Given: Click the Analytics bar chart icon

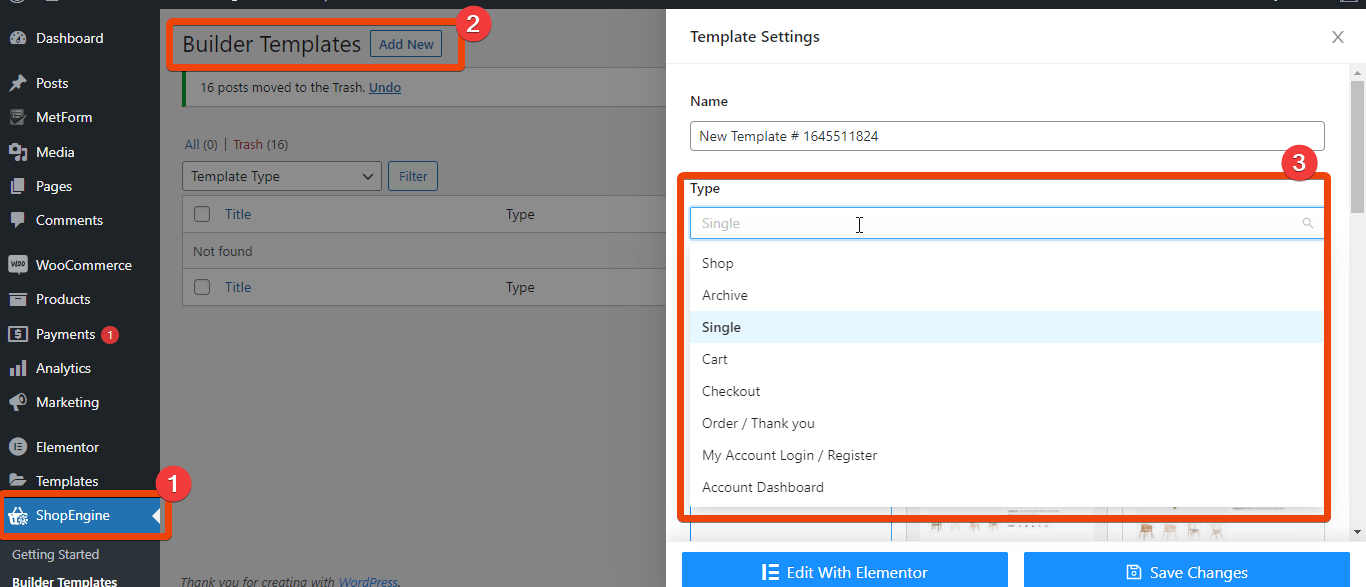Looking at the screenshot, I should (x=18, y=368).
